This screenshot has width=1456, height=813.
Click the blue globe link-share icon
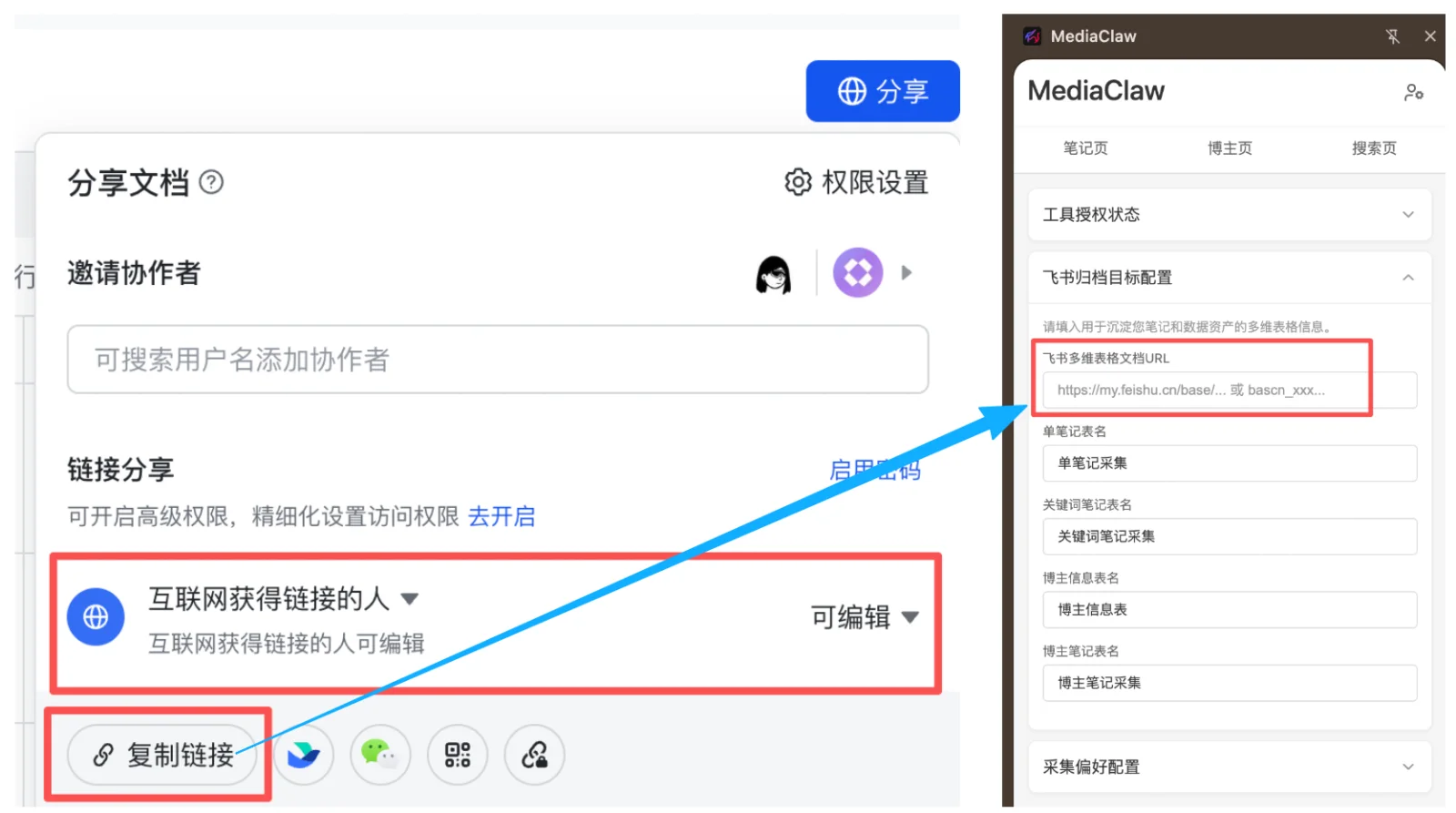[96, 617]
